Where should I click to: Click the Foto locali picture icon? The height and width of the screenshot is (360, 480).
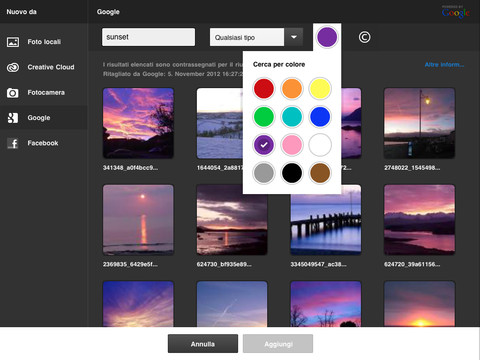[13, 42]
